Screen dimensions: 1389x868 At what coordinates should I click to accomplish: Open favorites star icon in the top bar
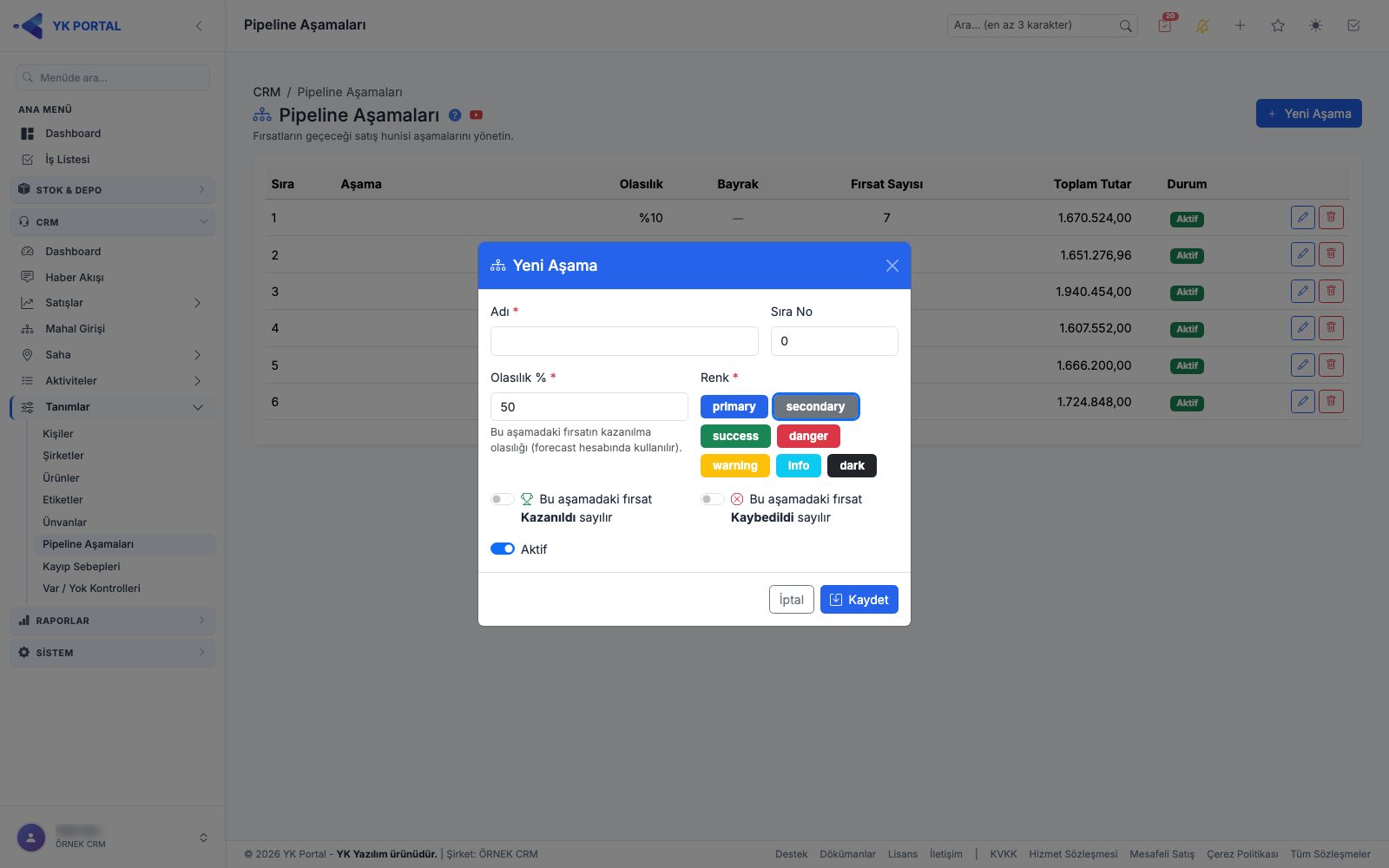click(1278, 26)
